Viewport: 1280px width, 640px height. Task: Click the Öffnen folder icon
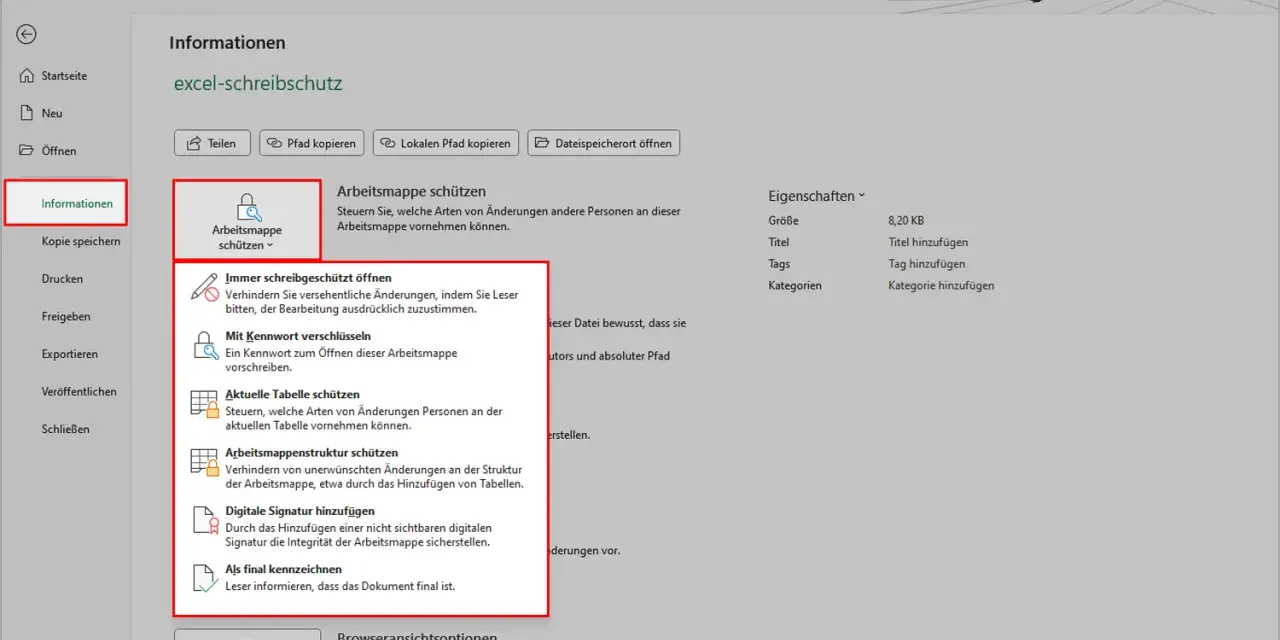pyautogui.click(x=26, y=151)
